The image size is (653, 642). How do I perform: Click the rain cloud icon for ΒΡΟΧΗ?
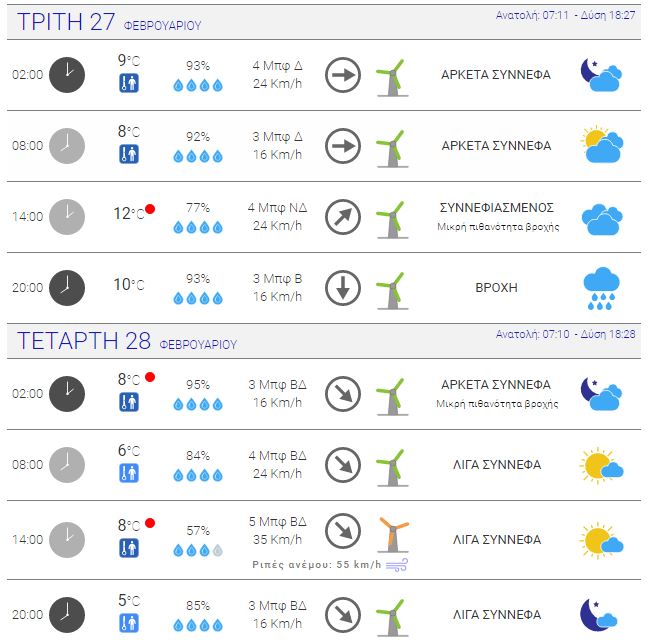click(601, 288)
